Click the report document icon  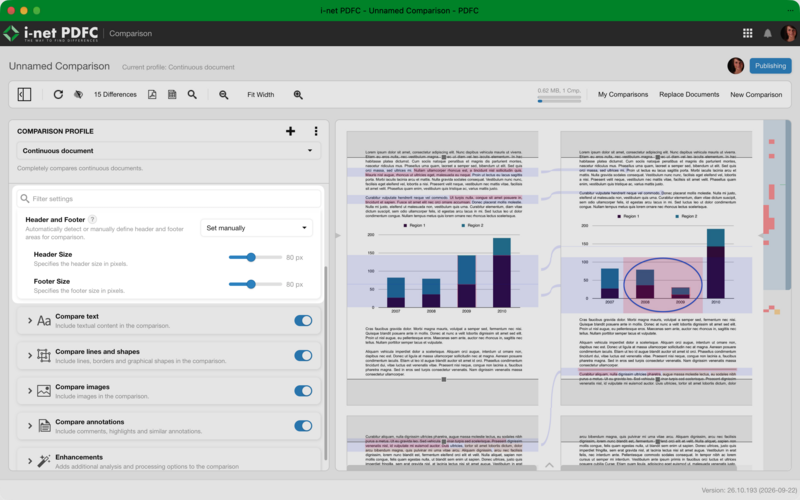pyautogui.click(x=172, y=94)
